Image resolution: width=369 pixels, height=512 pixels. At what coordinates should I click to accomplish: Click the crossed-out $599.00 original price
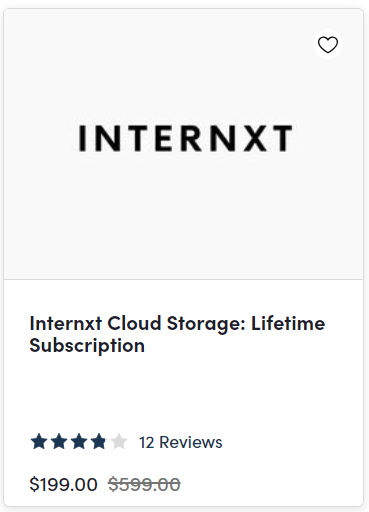pos(144,484)
